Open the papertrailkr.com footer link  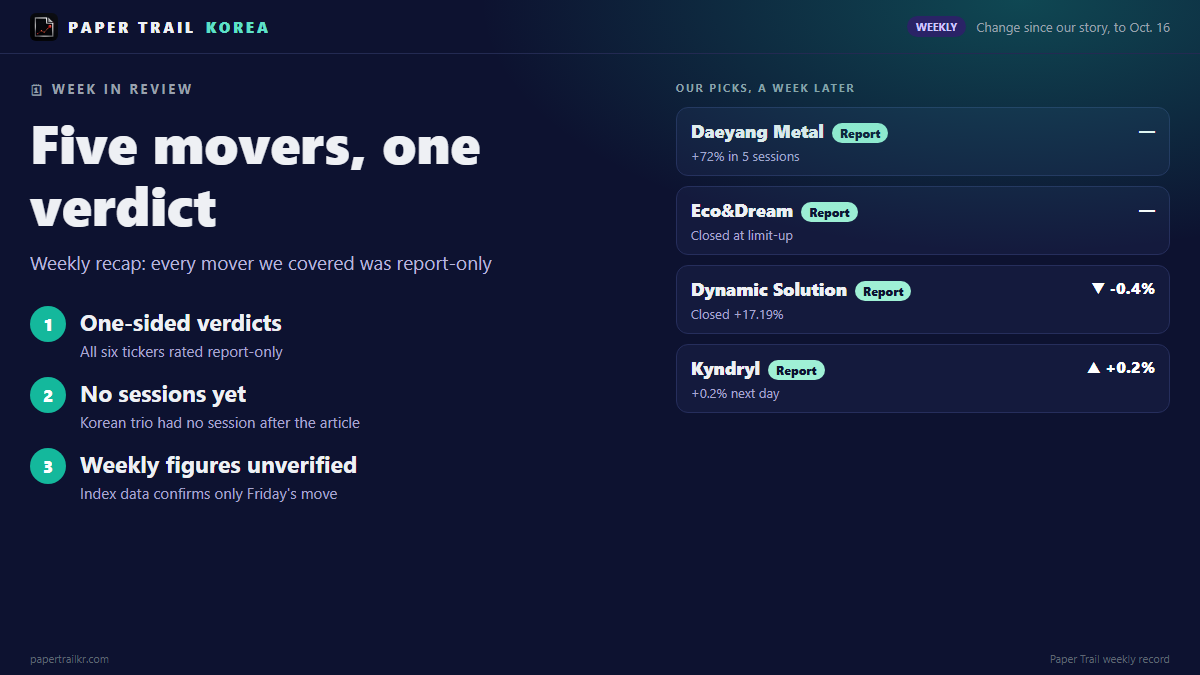[x=69, y=659]
